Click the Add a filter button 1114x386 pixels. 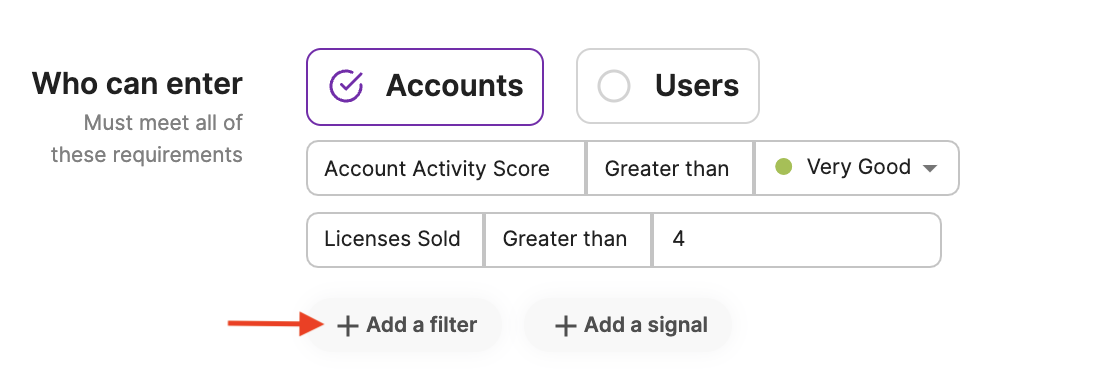404,326
